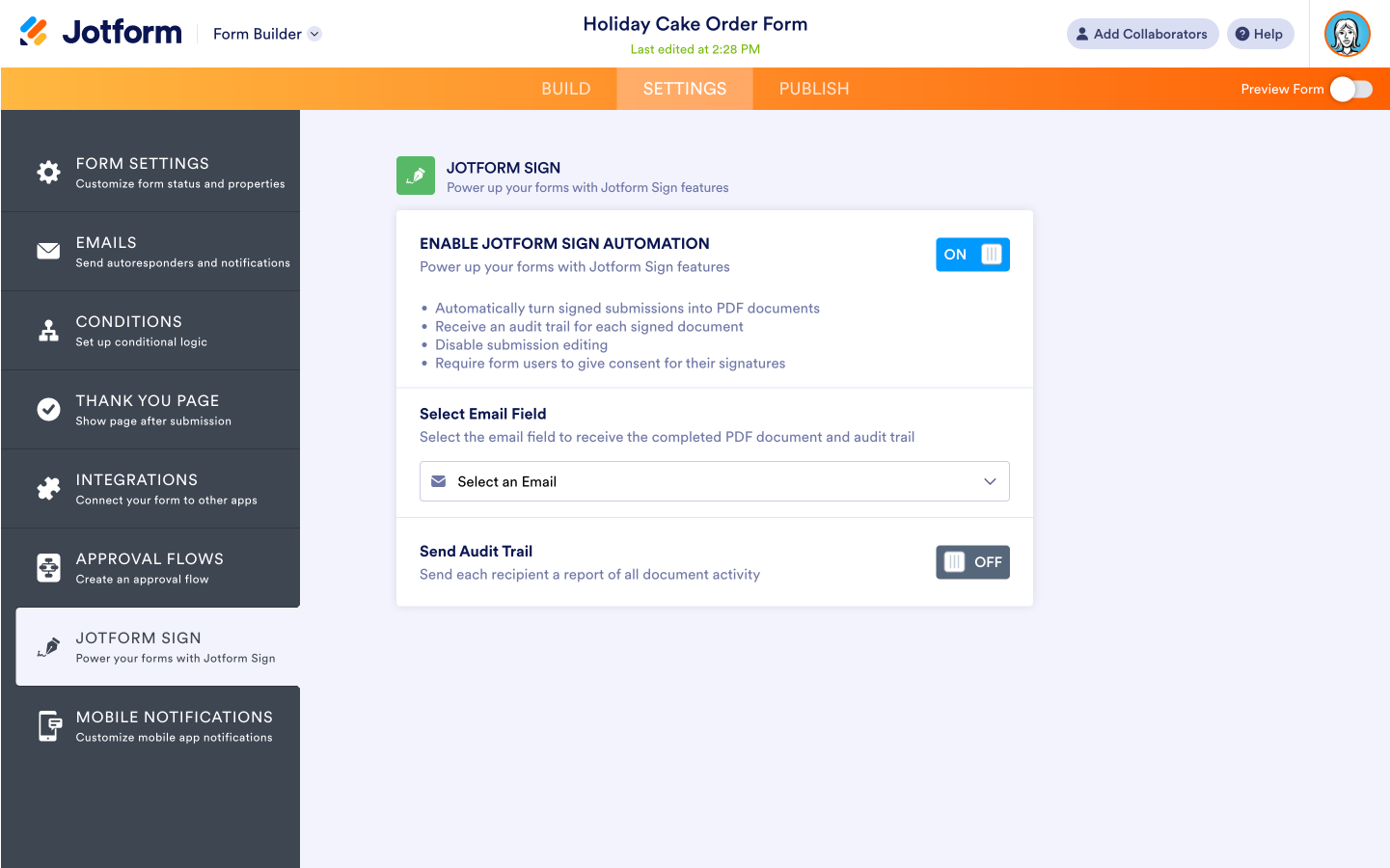
Task: Turn on Send Audit Trail toggle
Action: coord(972,562)
